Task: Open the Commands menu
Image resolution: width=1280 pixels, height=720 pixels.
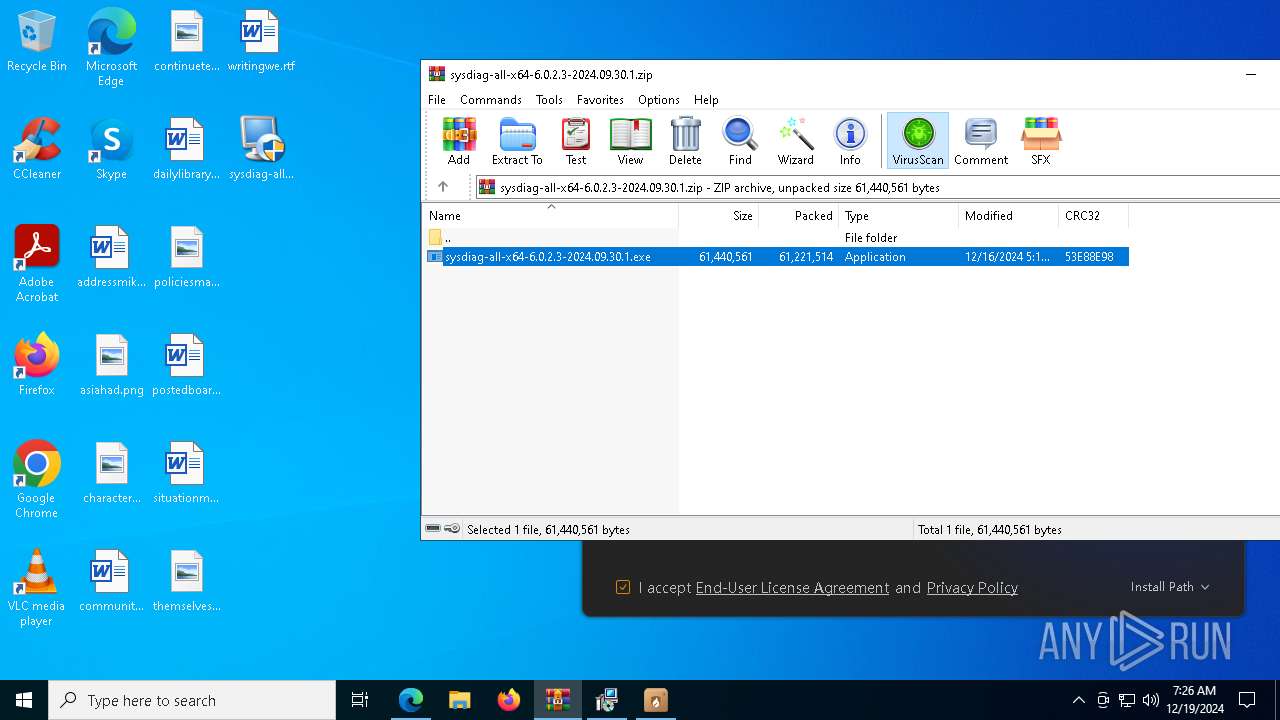Action: pos(491,100)
